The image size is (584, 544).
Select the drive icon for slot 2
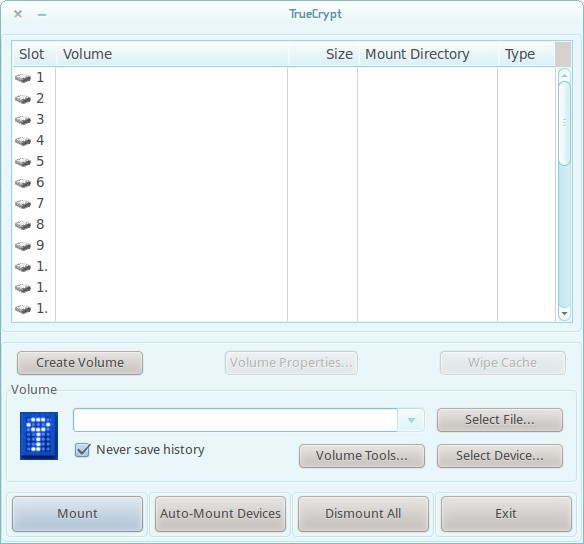[23, 99]
